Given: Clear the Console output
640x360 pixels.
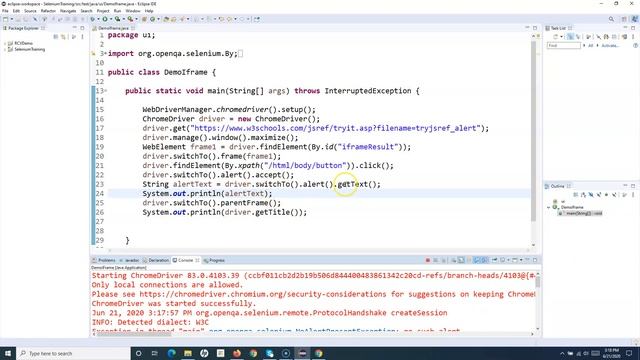Looking at the screenshot, I should tap(453, 260).
